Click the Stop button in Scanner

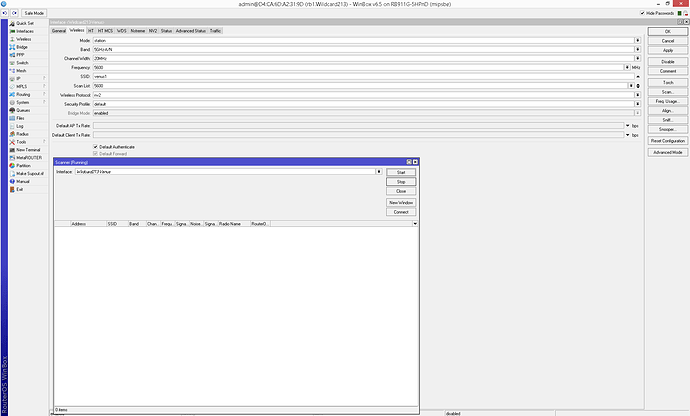(400, 181)
